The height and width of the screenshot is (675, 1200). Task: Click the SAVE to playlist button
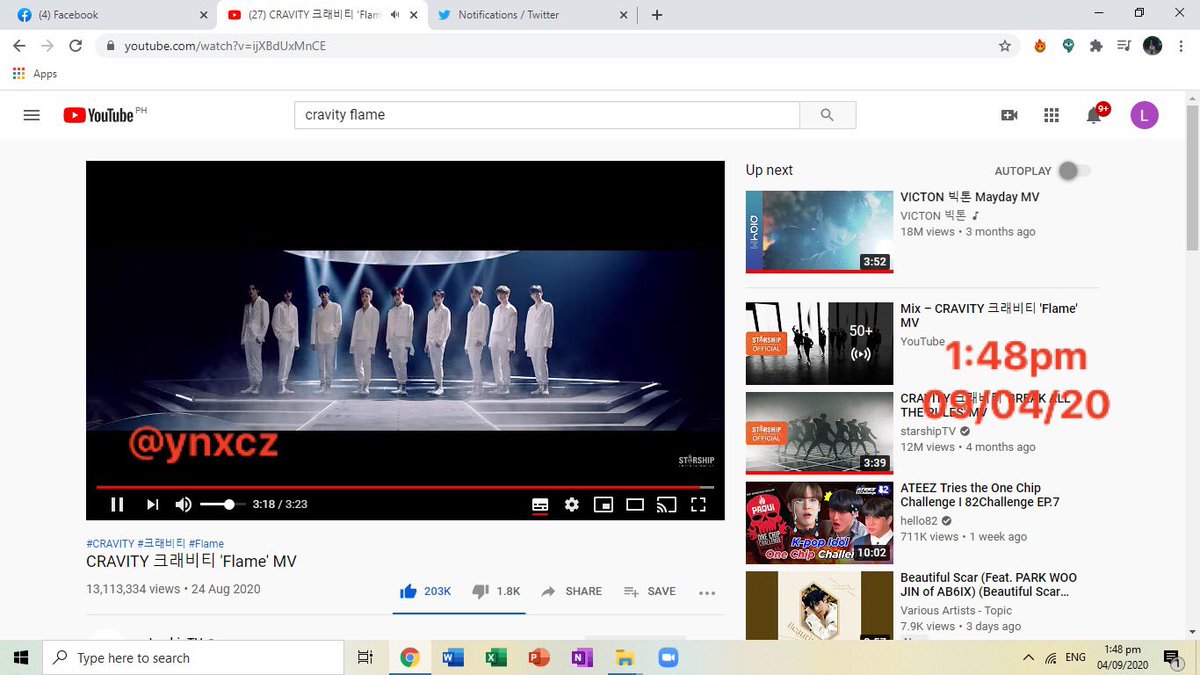(x=650, y=591)
